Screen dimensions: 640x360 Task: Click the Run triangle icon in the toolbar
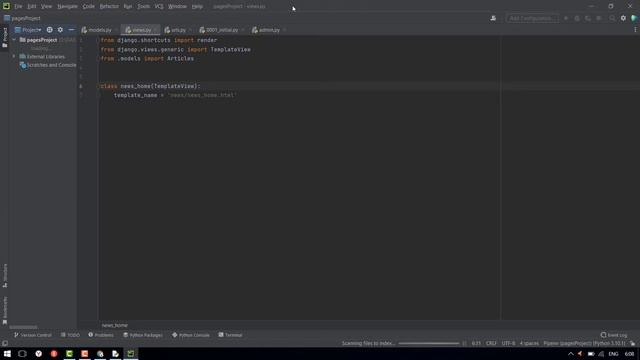click(x=566, y=18)
